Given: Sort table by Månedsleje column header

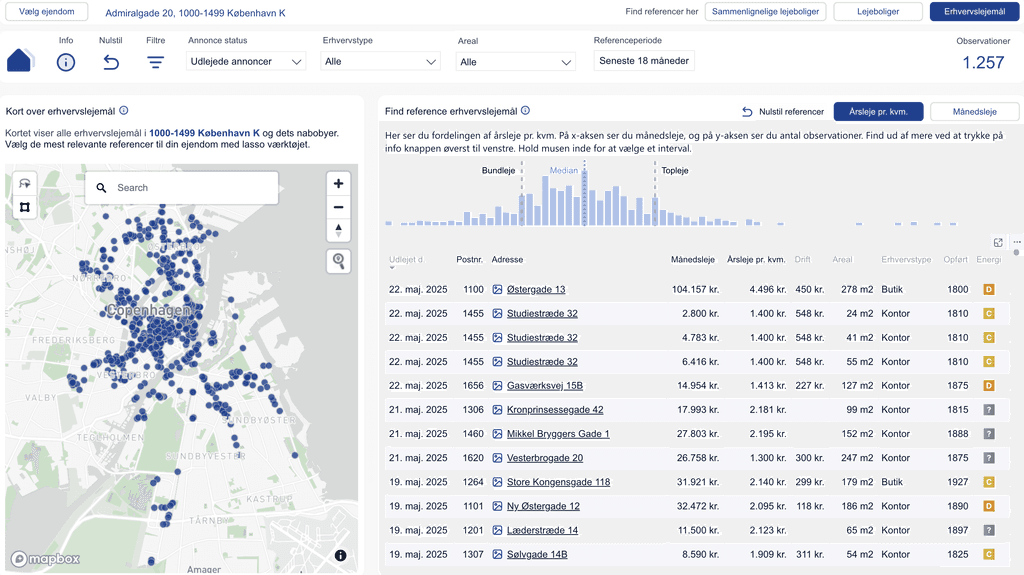Looking at the screenshot, I should [x=692, y=259].
